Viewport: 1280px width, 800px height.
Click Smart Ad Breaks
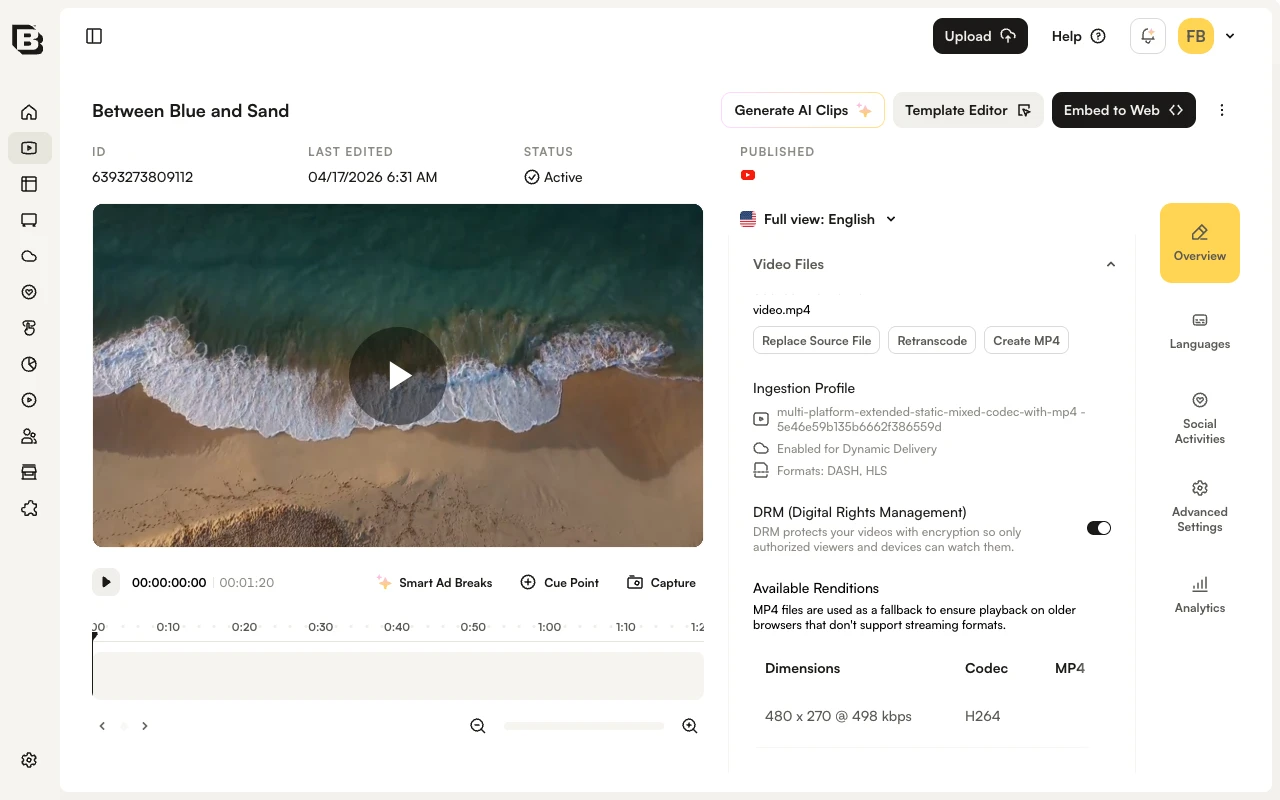(434, 582)
